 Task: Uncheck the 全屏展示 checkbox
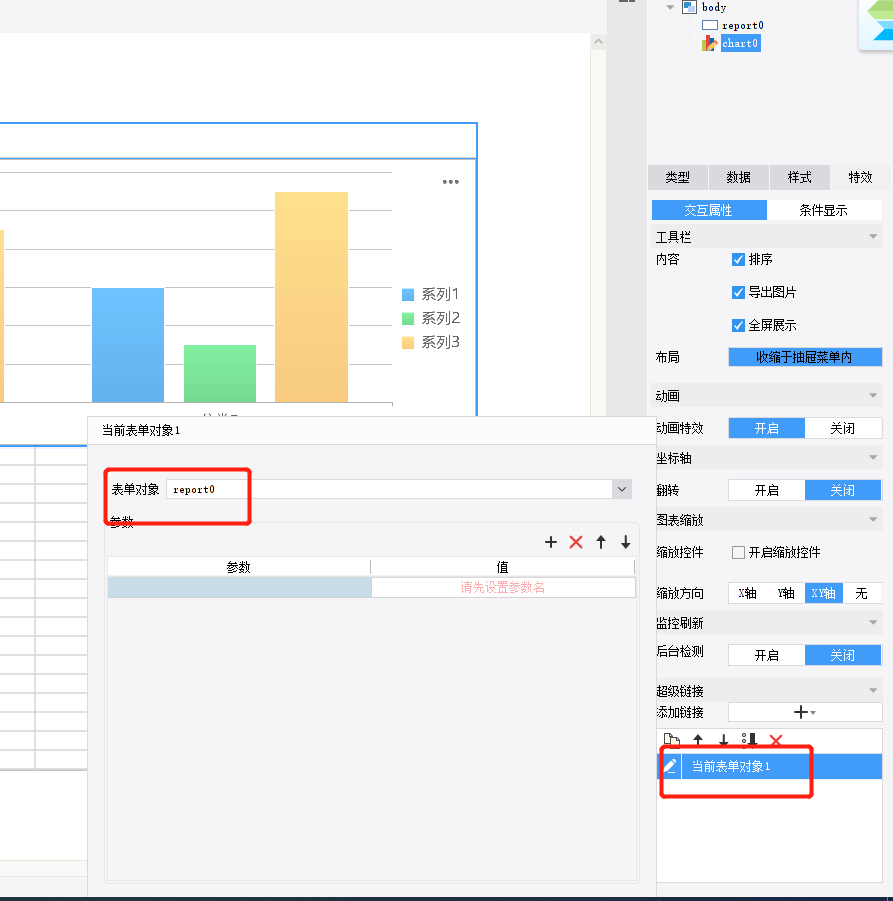tap(738, 326)
